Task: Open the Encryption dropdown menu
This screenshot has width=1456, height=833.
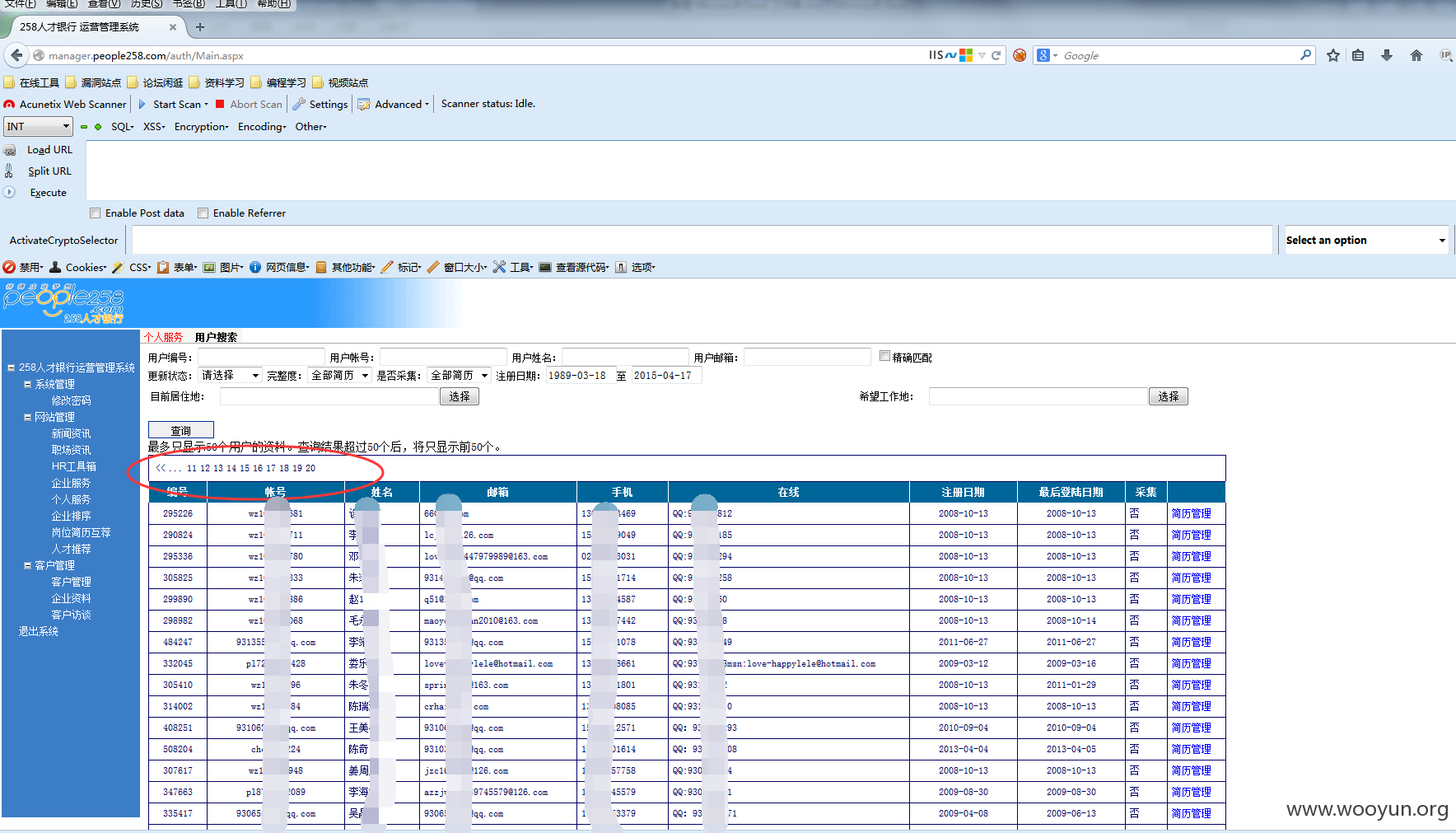Action: coord(201,127)
